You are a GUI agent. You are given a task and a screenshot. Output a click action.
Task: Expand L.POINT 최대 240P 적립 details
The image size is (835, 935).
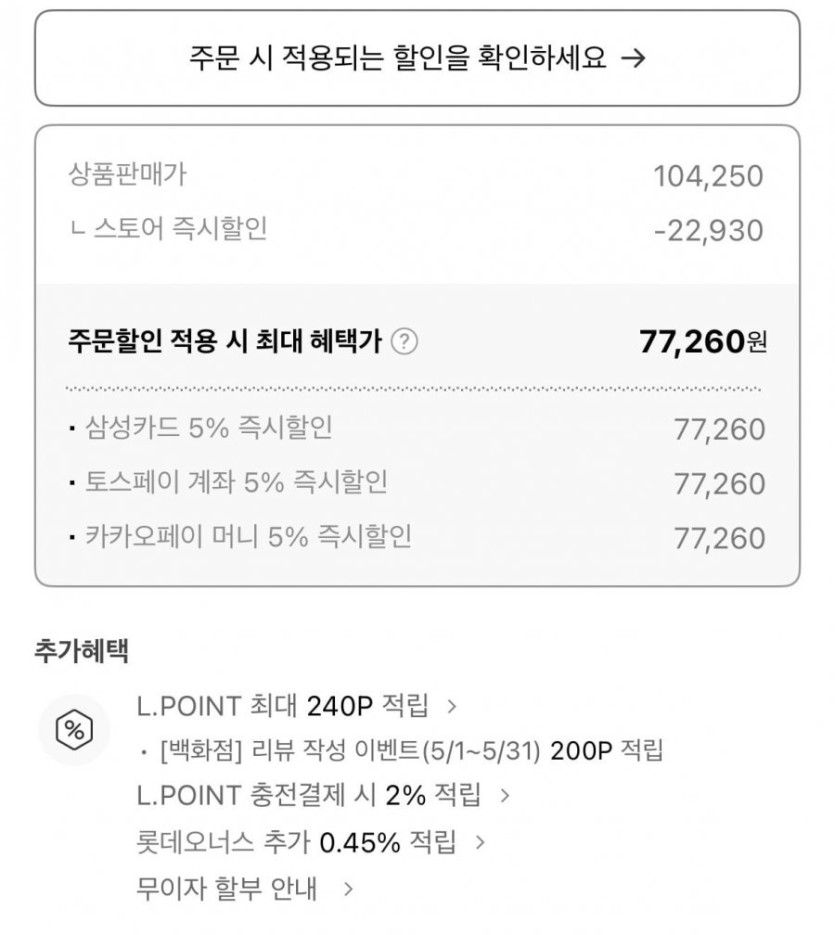click(x=283, y=706)
